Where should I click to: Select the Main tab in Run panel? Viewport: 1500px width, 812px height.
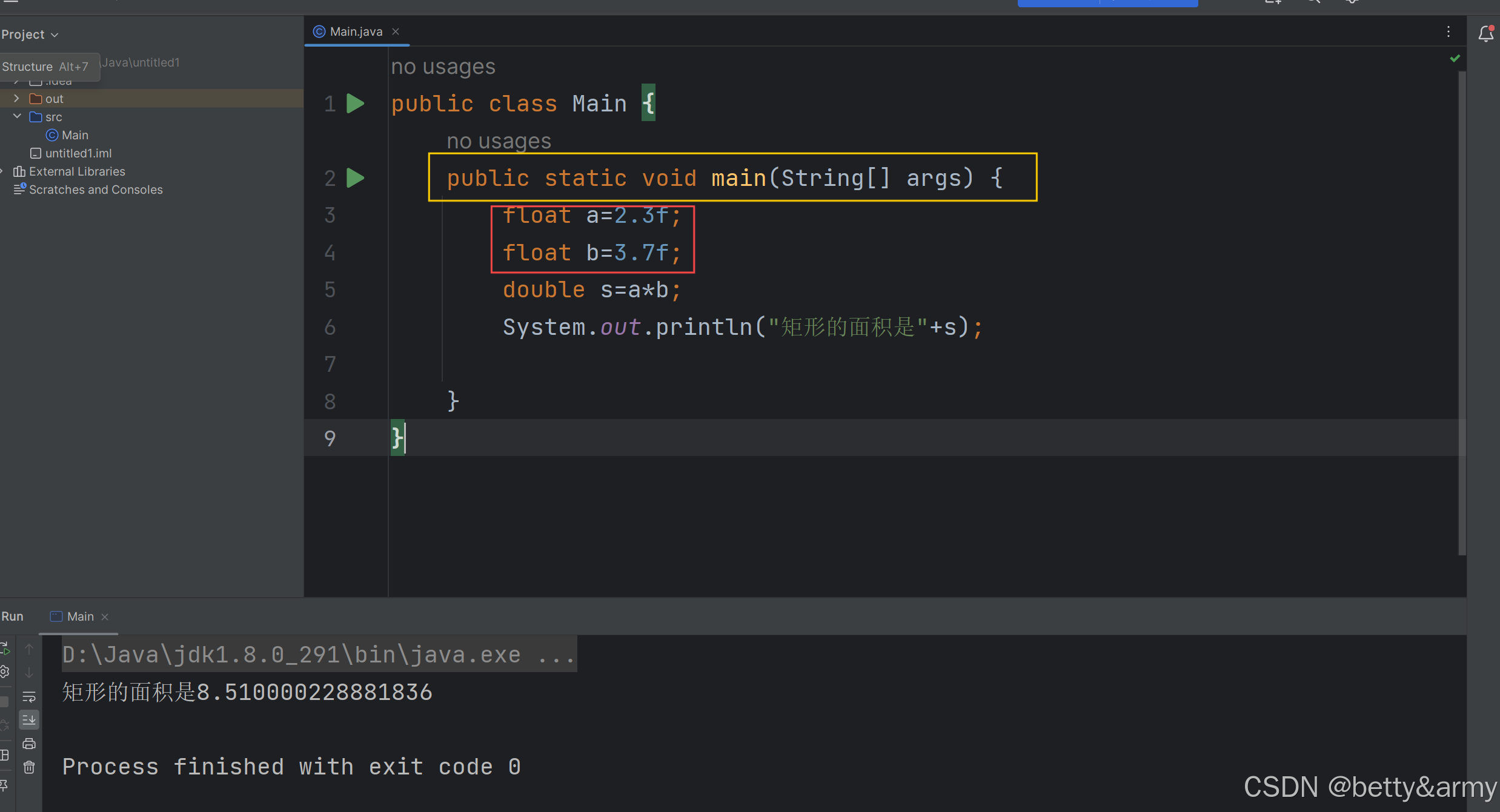[x=79, y=616]
